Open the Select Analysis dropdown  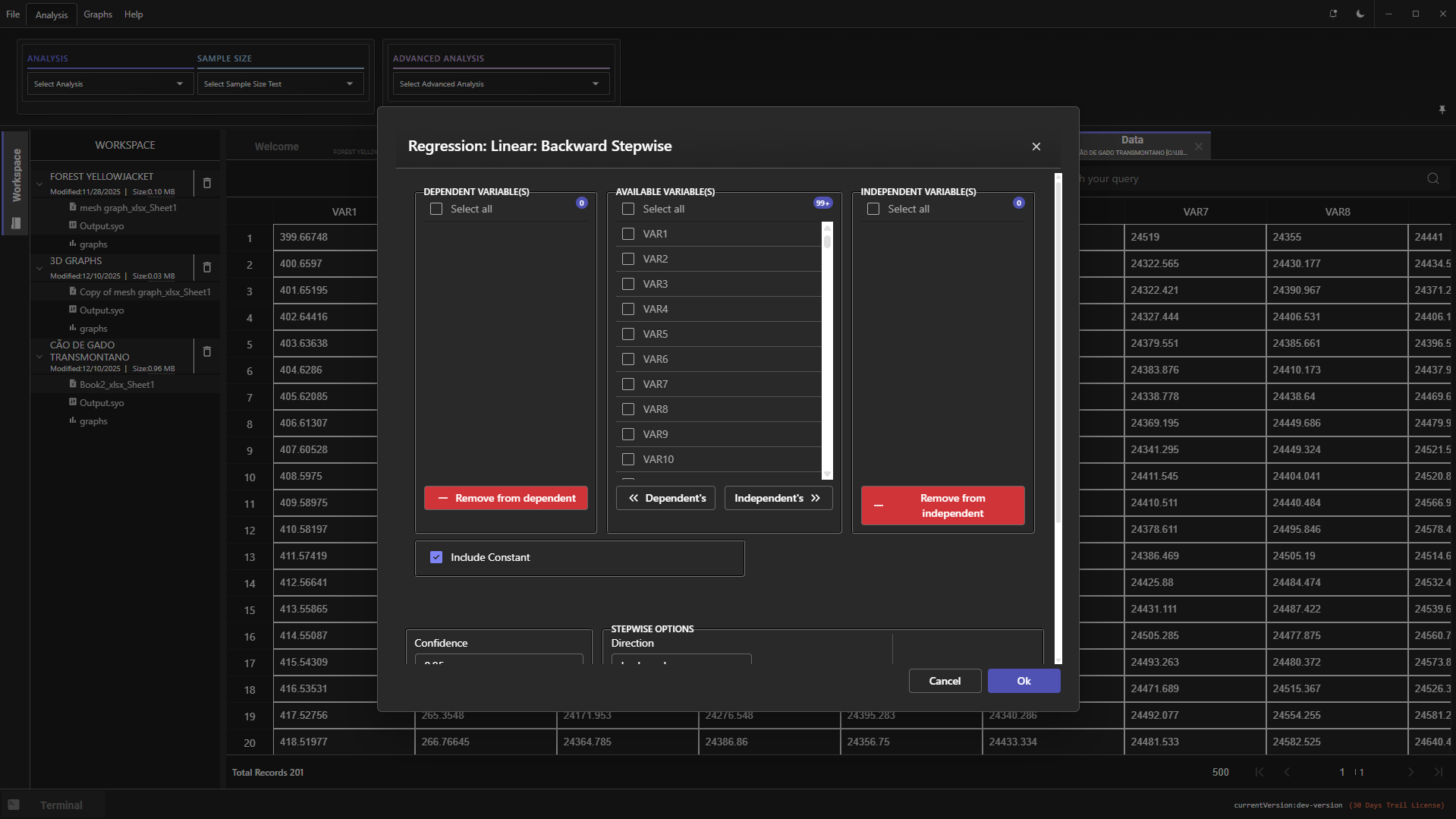(x=108, y=83)
